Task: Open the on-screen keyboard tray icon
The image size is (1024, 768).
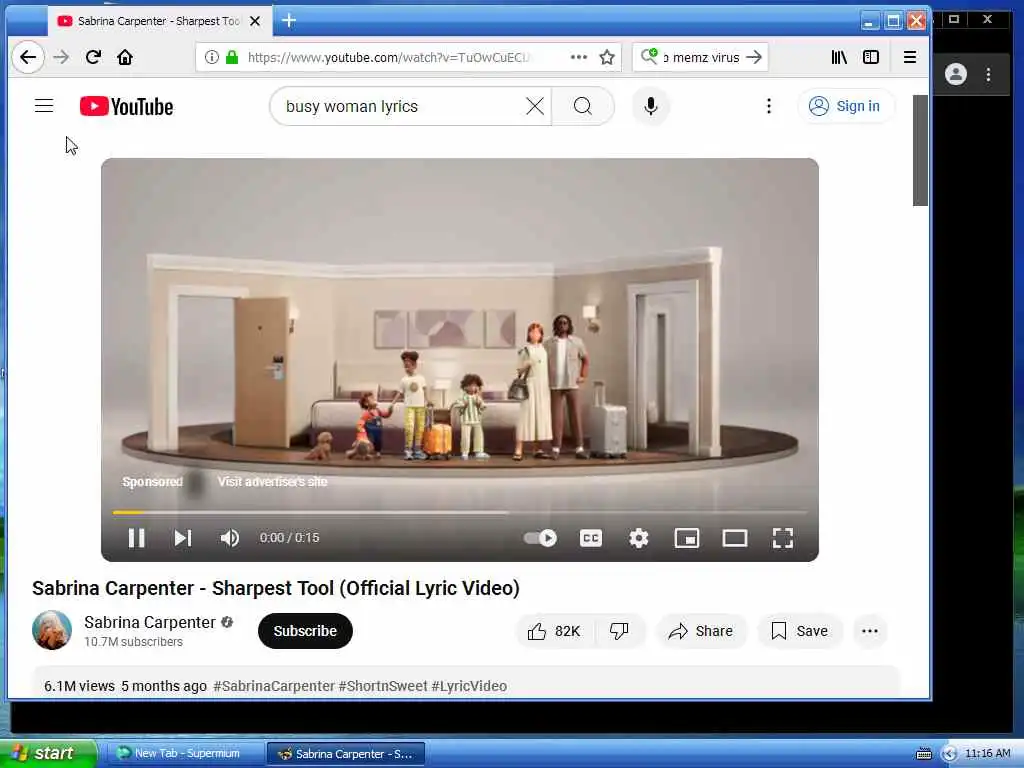Action: (x=924, y=754)
